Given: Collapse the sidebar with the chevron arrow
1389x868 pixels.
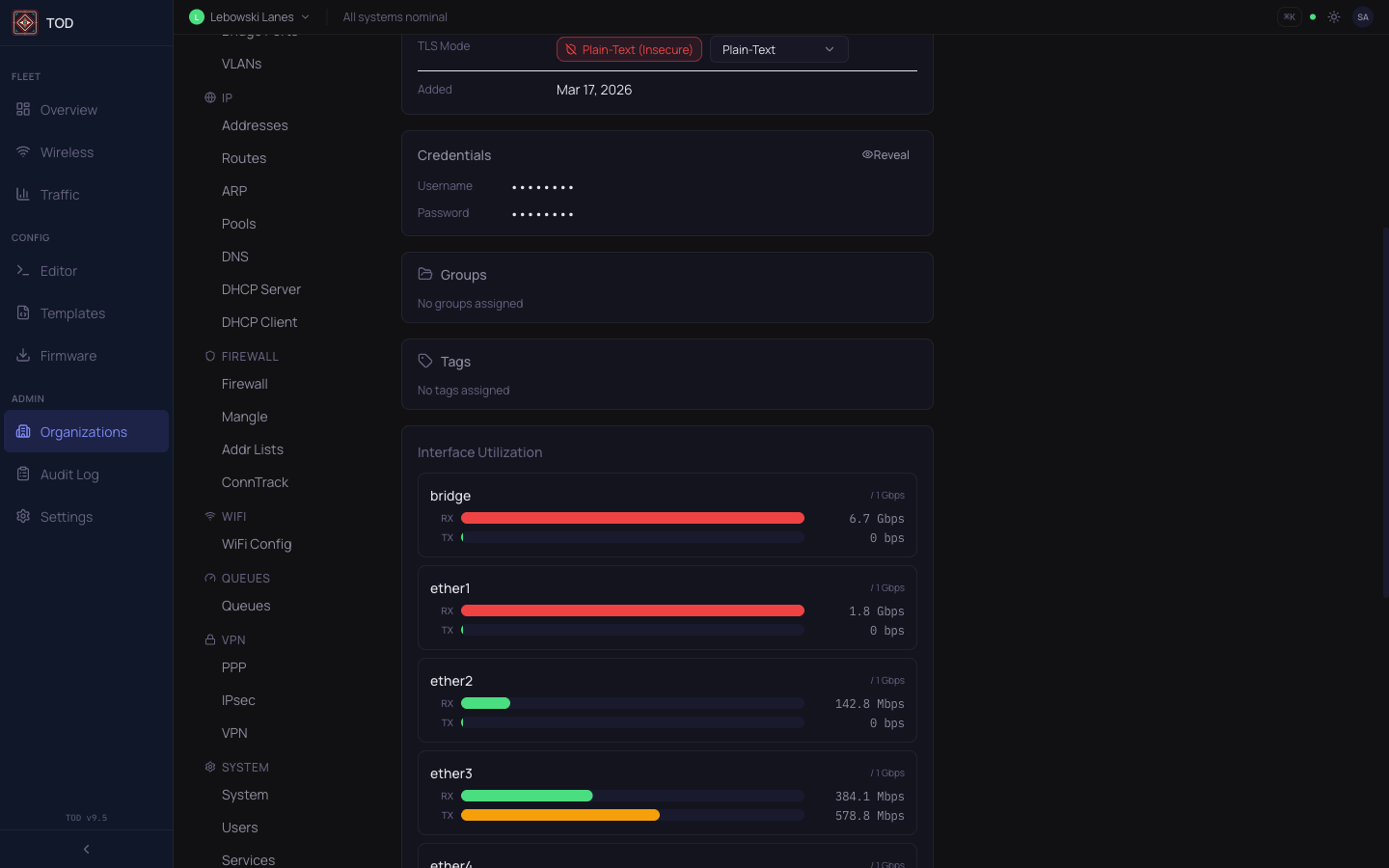Looking at the screenshot, I should click(x=86, y=849).
